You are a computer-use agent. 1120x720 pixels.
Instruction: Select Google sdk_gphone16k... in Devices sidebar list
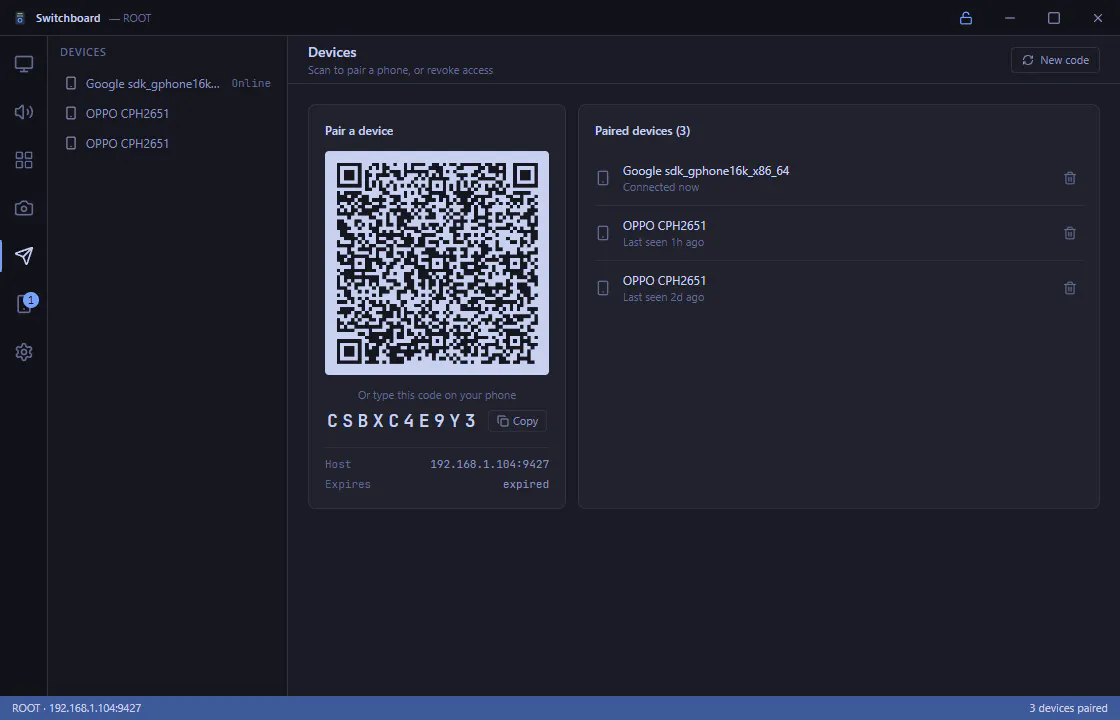click(x=167, y=84)
